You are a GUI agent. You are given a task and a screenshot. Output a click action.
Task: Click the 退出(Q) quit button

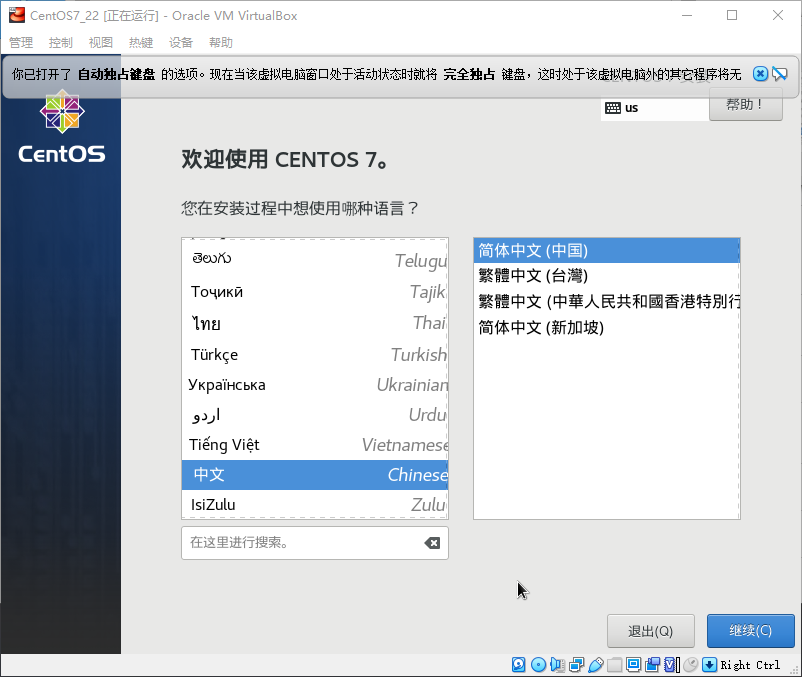pos(651,631)
